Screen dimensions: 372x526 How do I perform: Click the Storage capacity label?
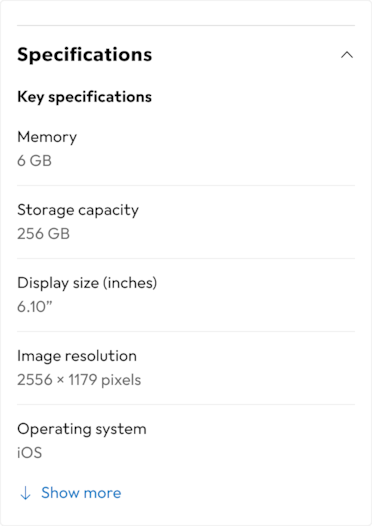[x=78, y=211]
